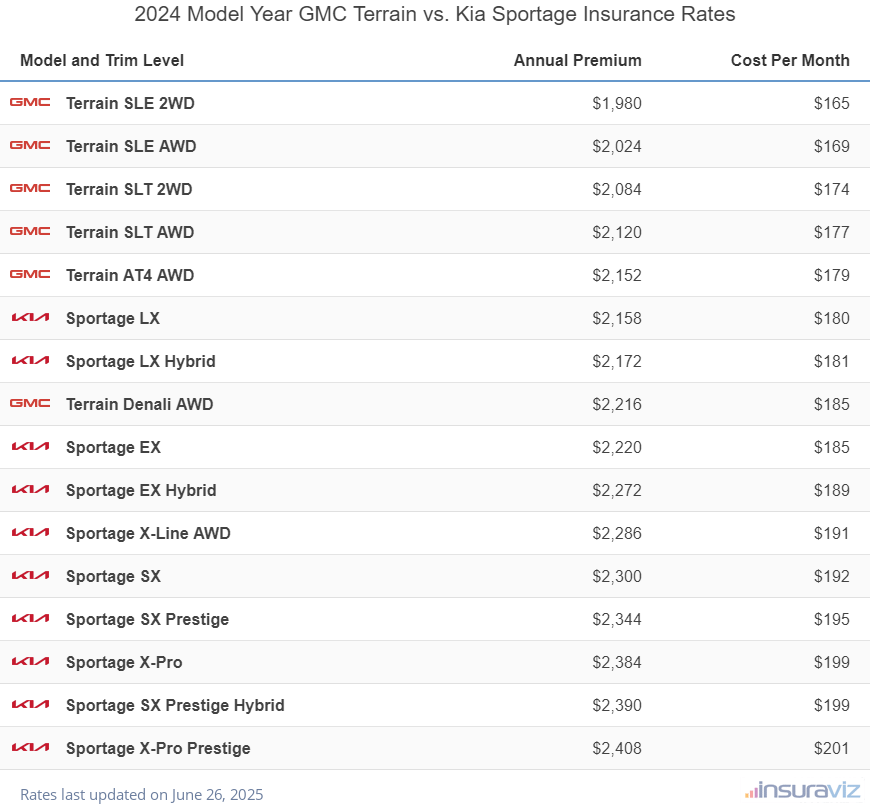Viewport: 870px width, 810px height.
Task: Select the $191 monthly cost value
Action: [x=832, y=533]
